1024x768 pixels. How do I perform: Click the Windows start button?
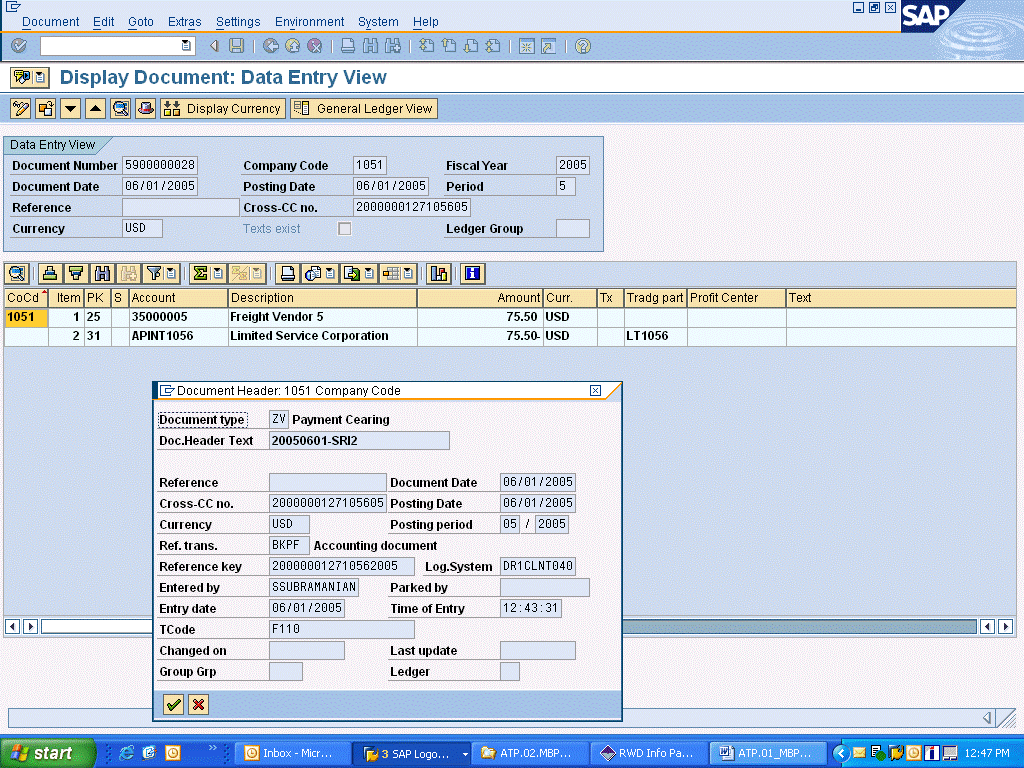(x=48, y=754)
